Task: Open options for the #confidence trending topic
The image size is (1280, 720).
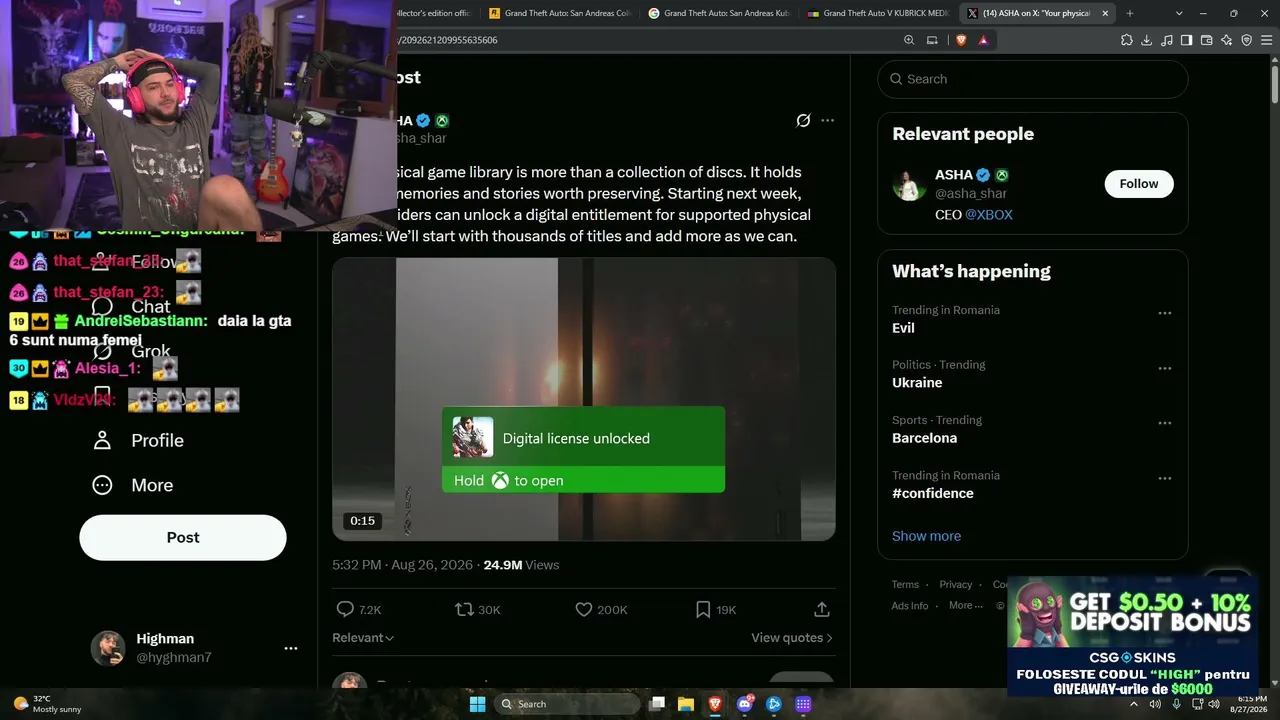Action: pyautogui.click(x=1164, y=478)
